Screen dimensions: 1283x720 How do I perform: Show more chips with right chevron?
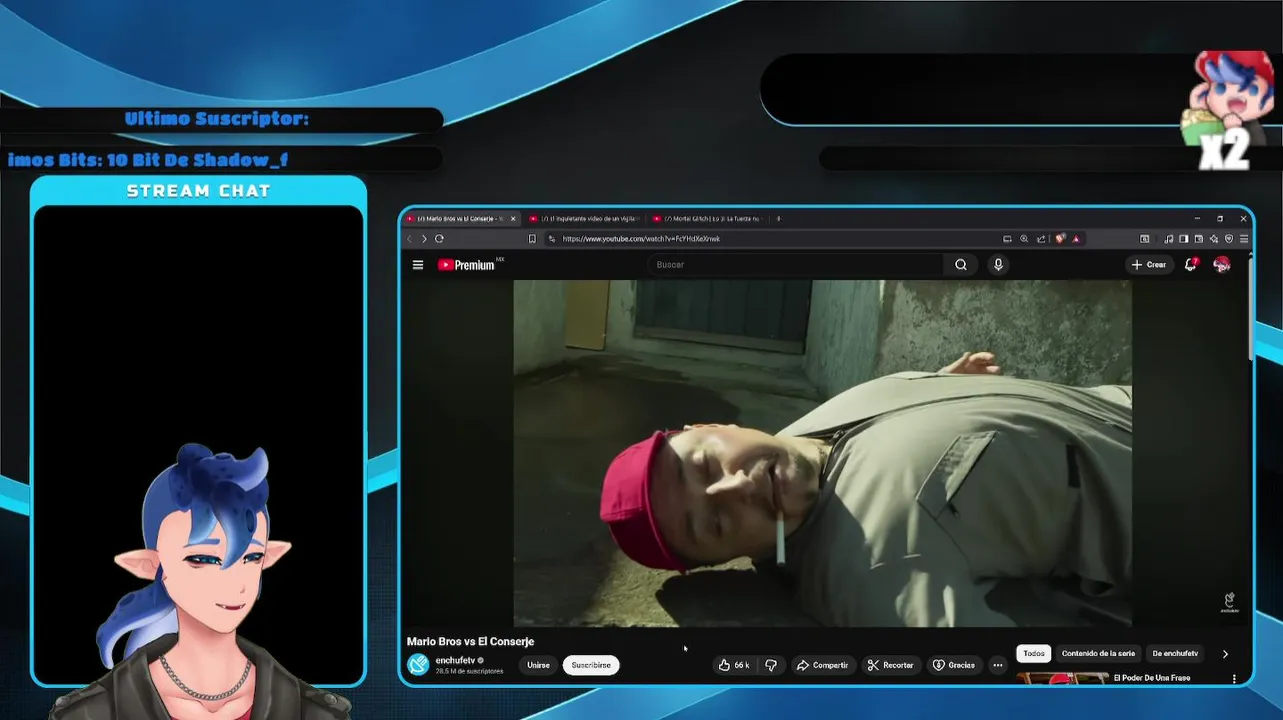tap(1225, 654)
